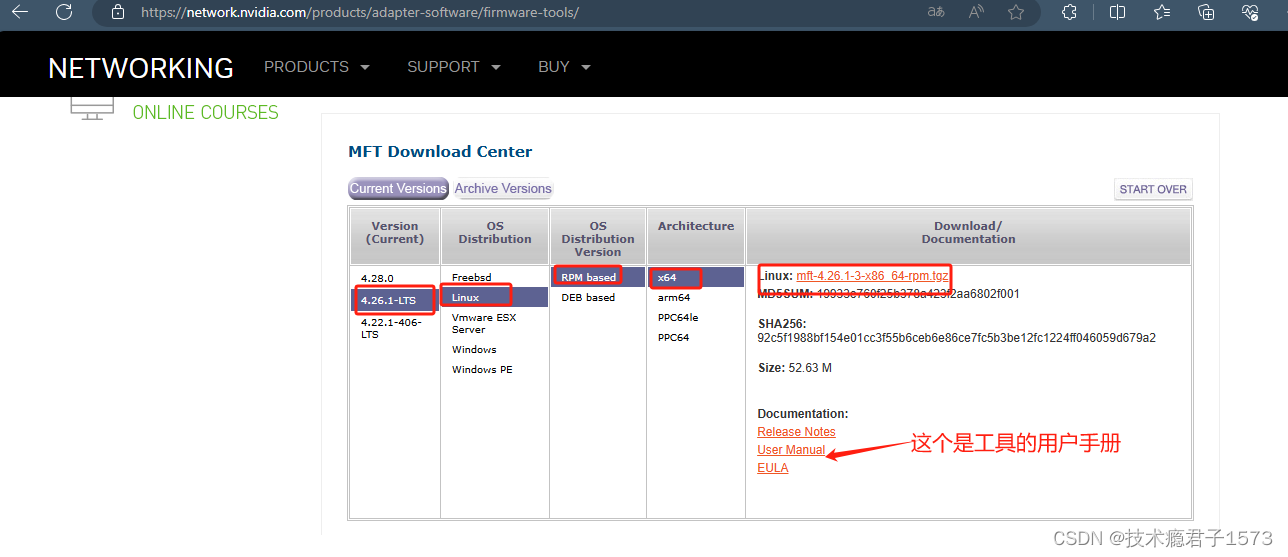Open the EULA link
The height and width of the screenshot is (557, 1288).
click(773, 468)
